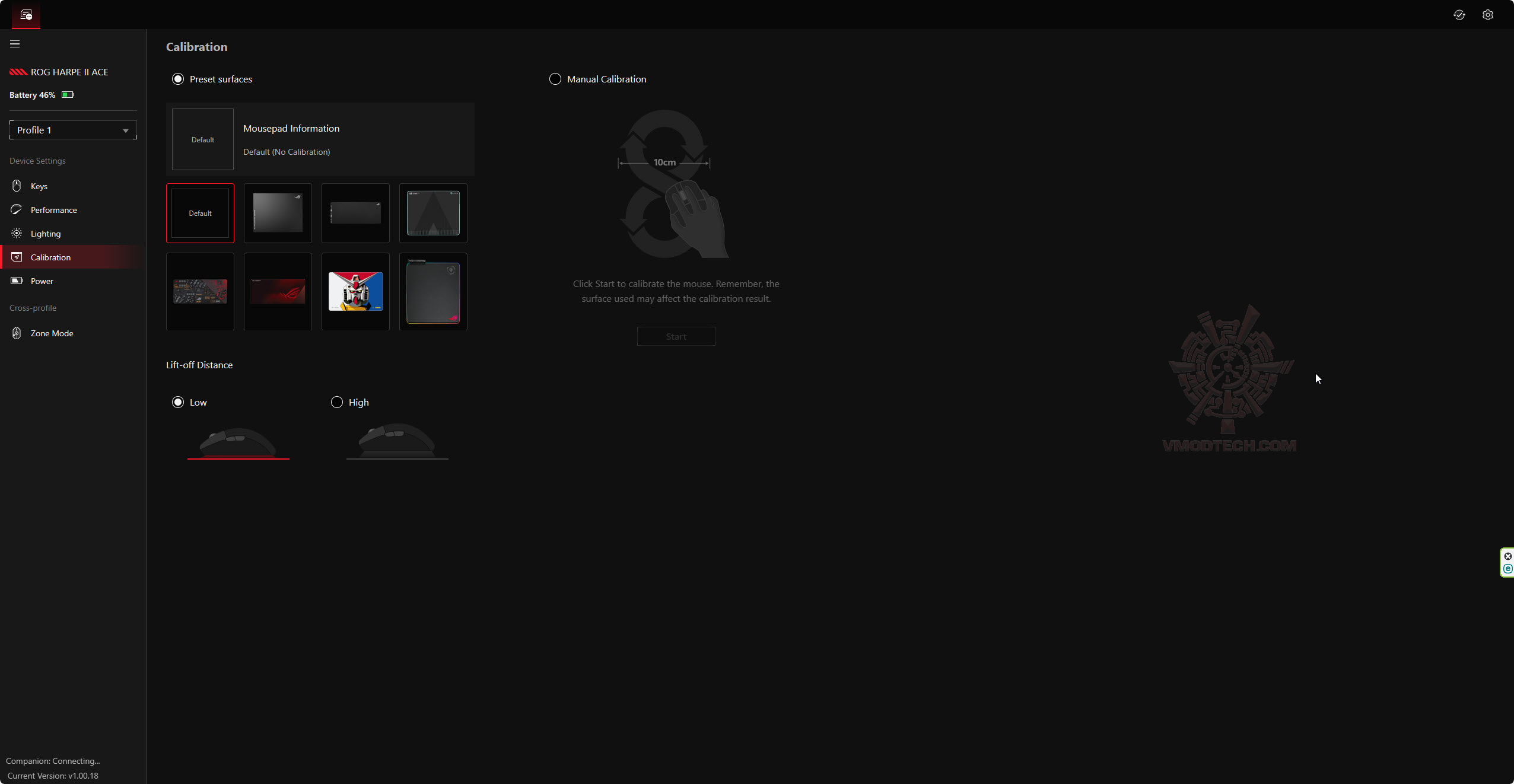
Task: Click the battery level indicator icon
Action: (x=68, y=95)
